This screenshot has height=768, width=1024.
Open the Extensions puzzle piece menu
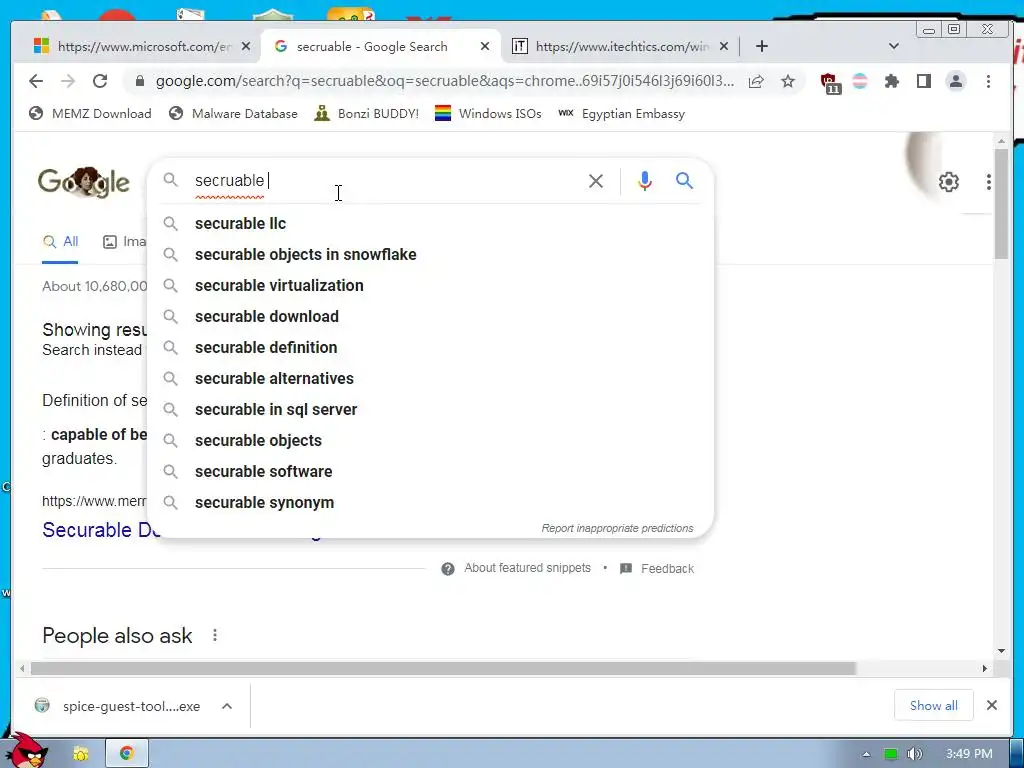[x=891, y=81]
